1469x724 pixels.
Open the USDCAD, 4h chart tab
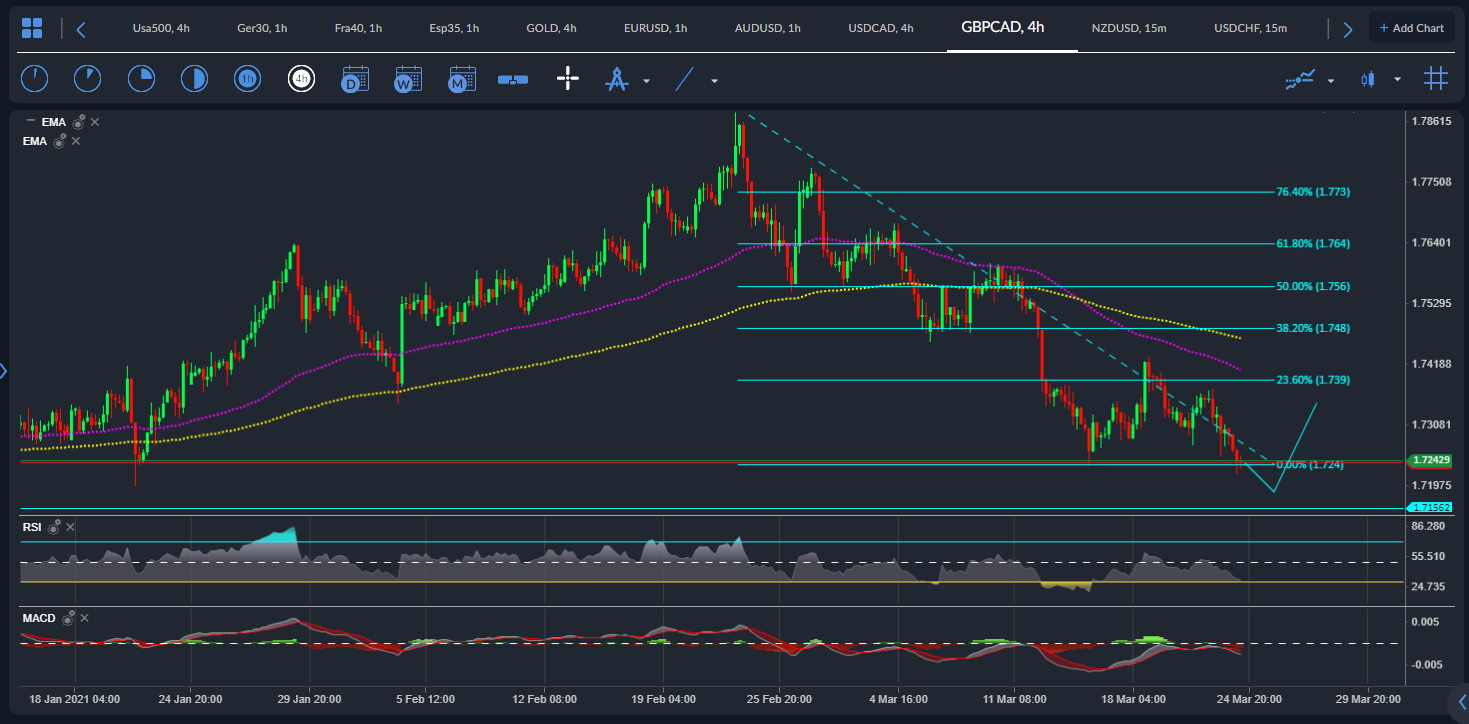point(880,28)
